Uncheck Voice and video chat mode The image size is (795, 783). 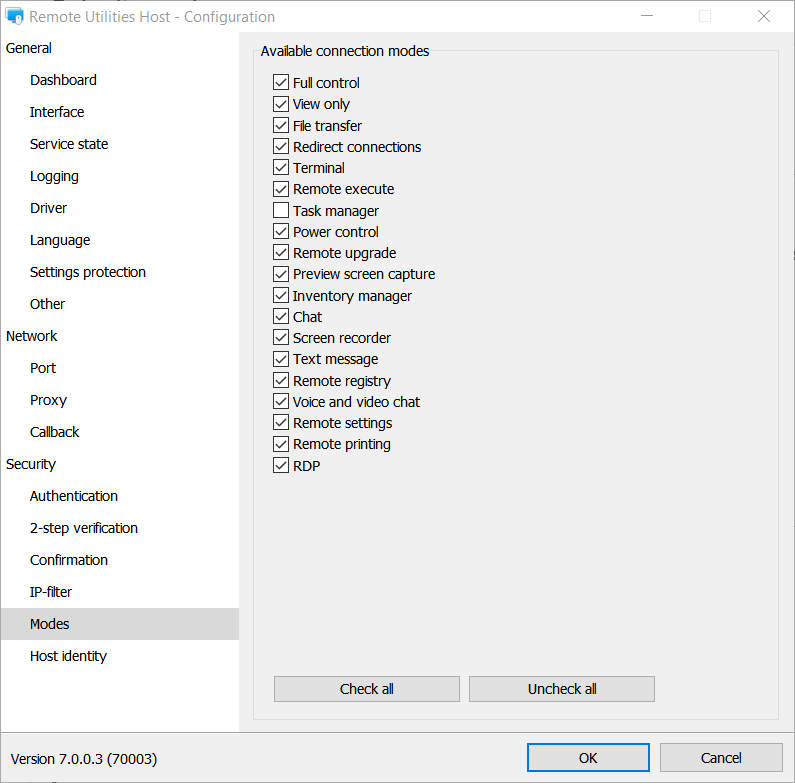pyautogui.click(x=281, y=402)
